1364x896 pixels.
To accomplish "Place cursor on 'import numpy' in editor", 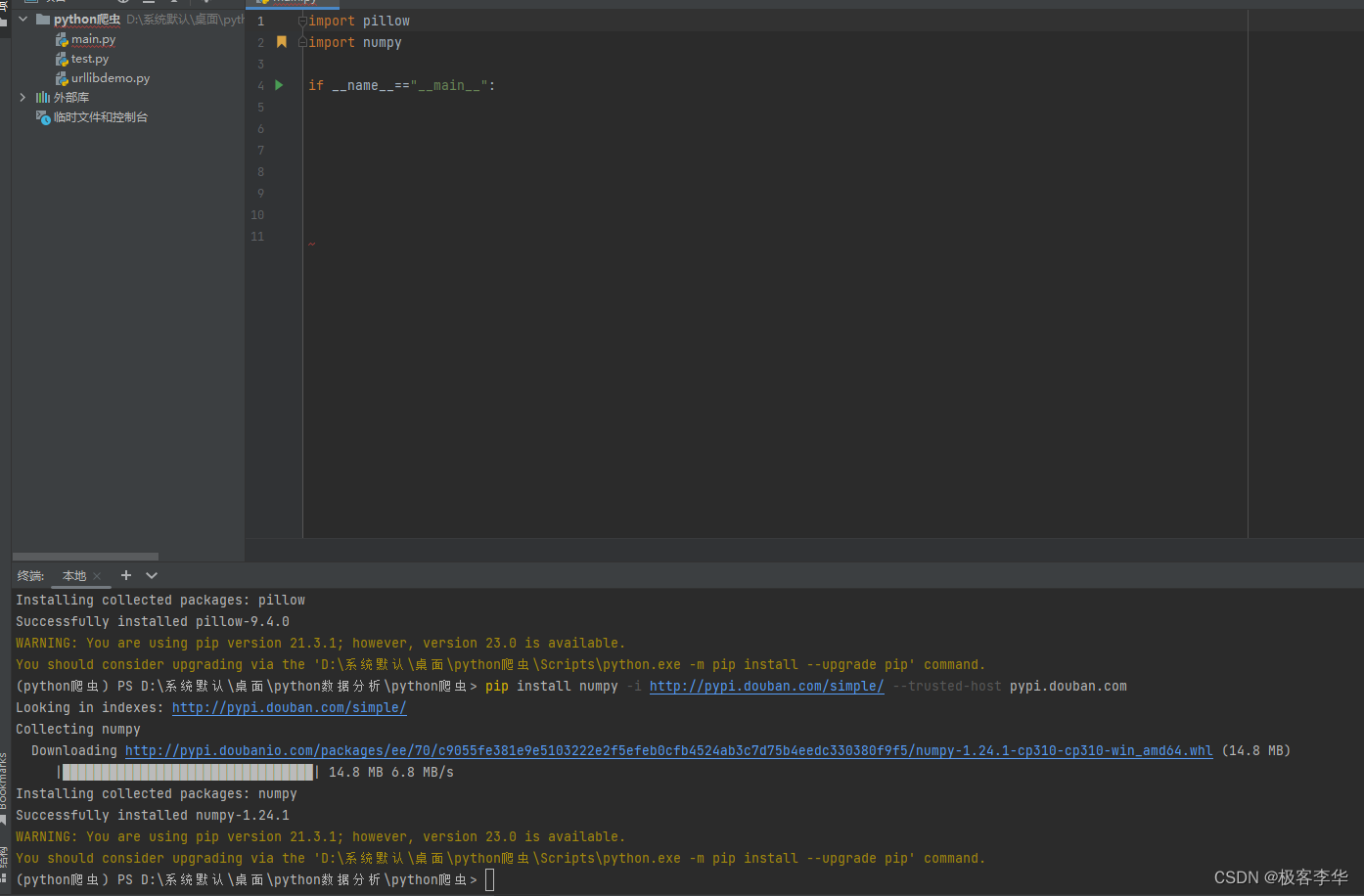I will [x=355, y=42].
